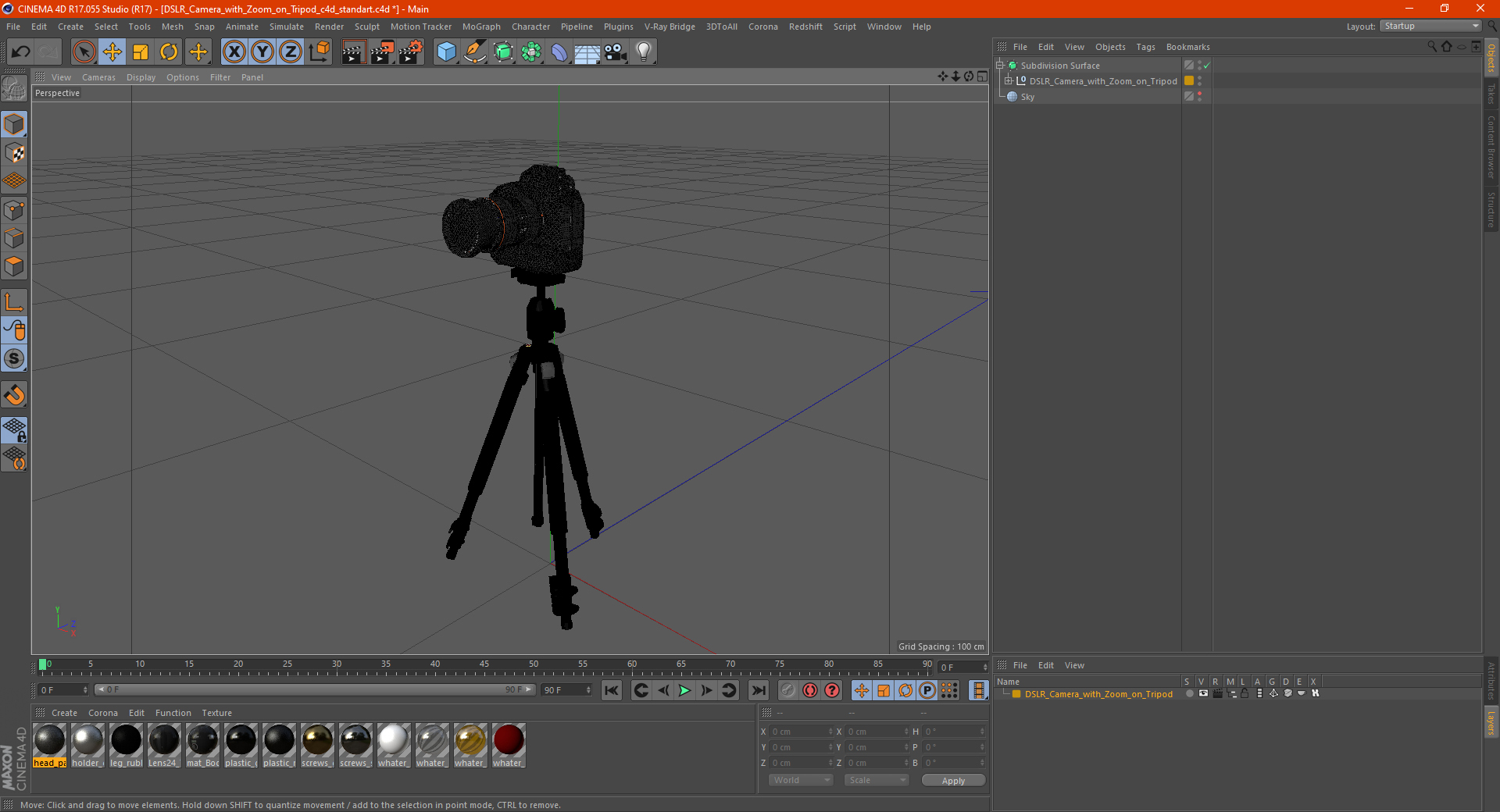
Task: Open viewport Display menu
Action: click(141, 77)
